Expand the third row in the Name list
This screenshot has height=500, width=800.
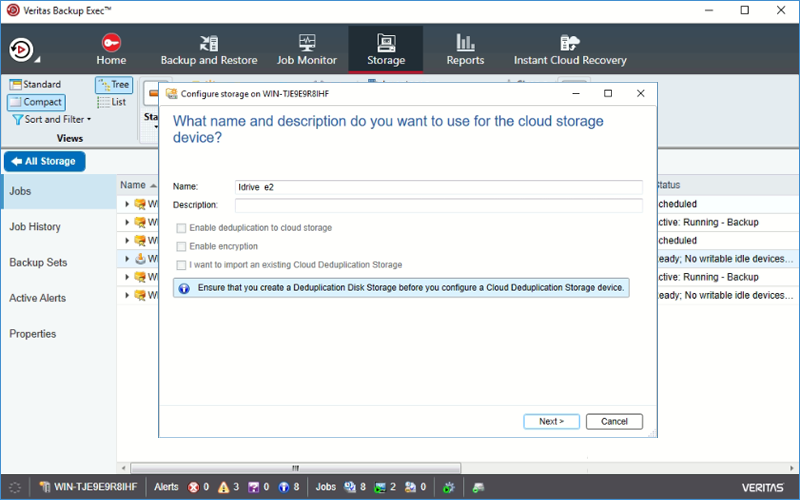(127, 240)
